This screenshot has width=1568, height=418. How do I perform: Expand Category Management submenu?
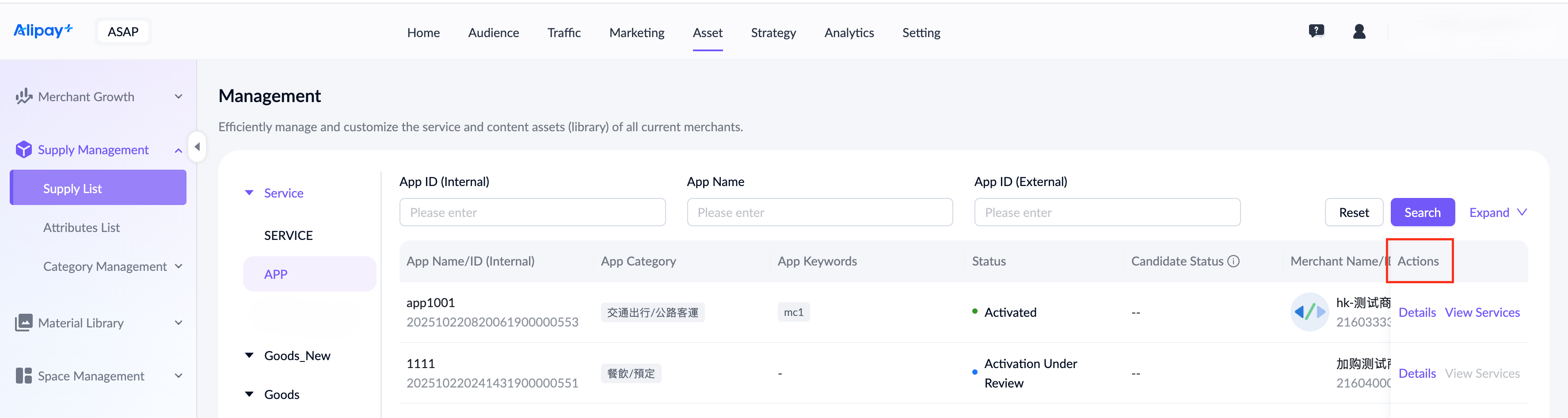[179, 266]
